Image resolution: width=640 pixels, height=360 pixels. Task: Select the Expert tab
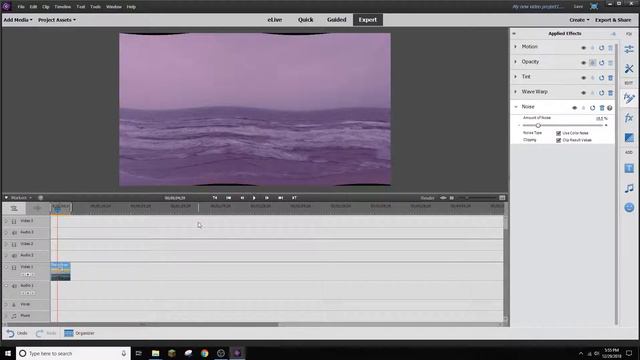[x=368, y=20]
